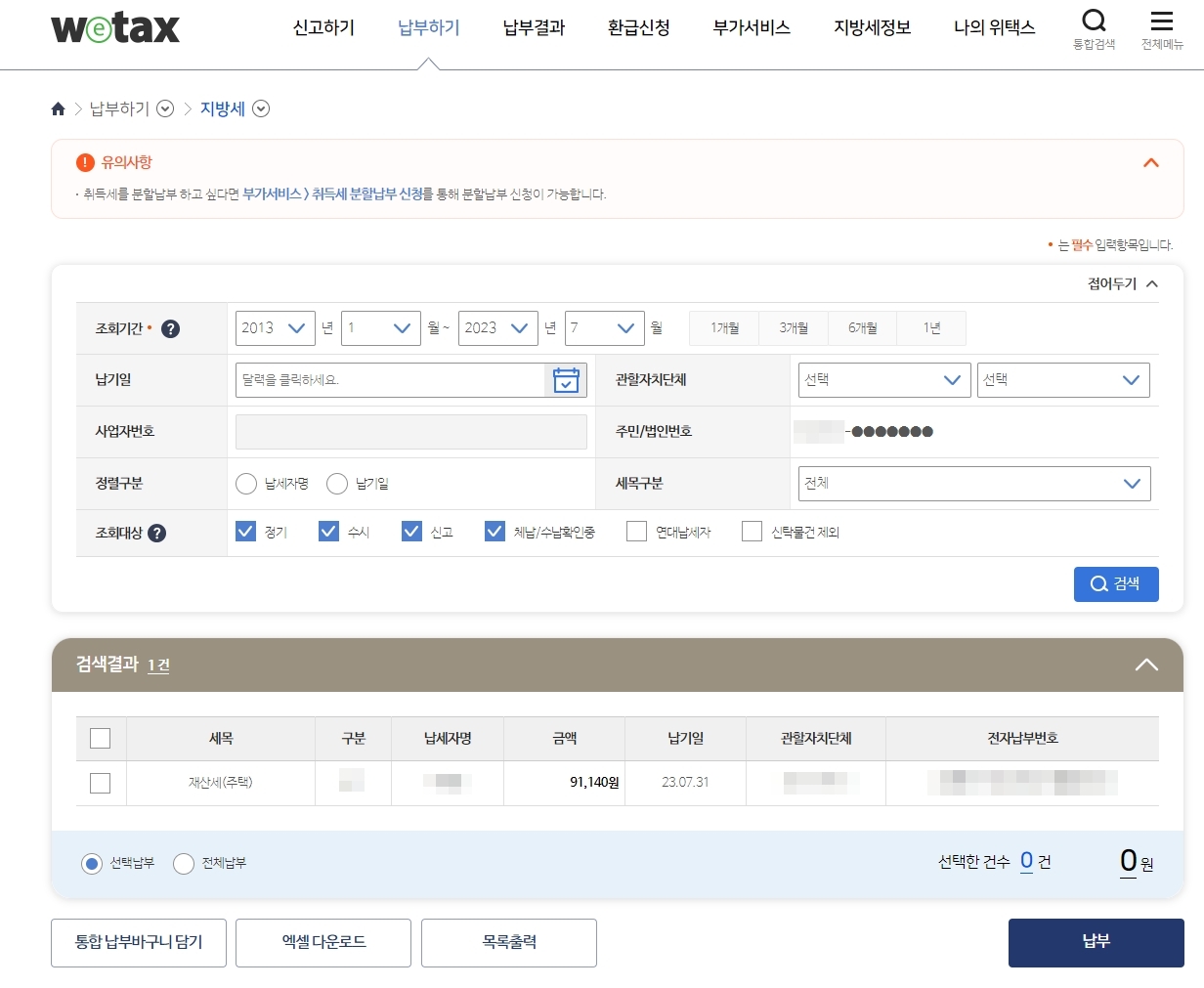
Task: Click the 재산세(주택) cell
Action: click(221, 783)
